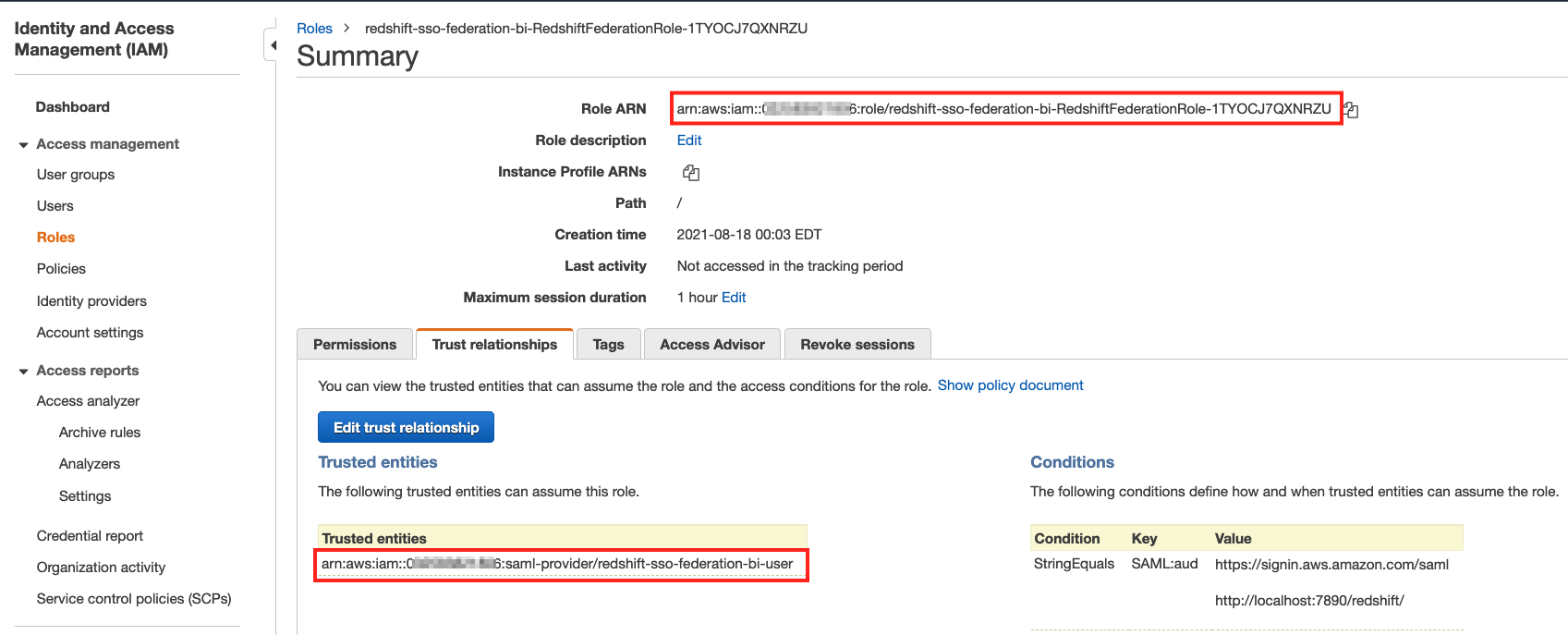Image resolution: width=1568 pixels, height=635 pixels.
Task: Open the Revoke sessions tab
Action: coord(857,344)
